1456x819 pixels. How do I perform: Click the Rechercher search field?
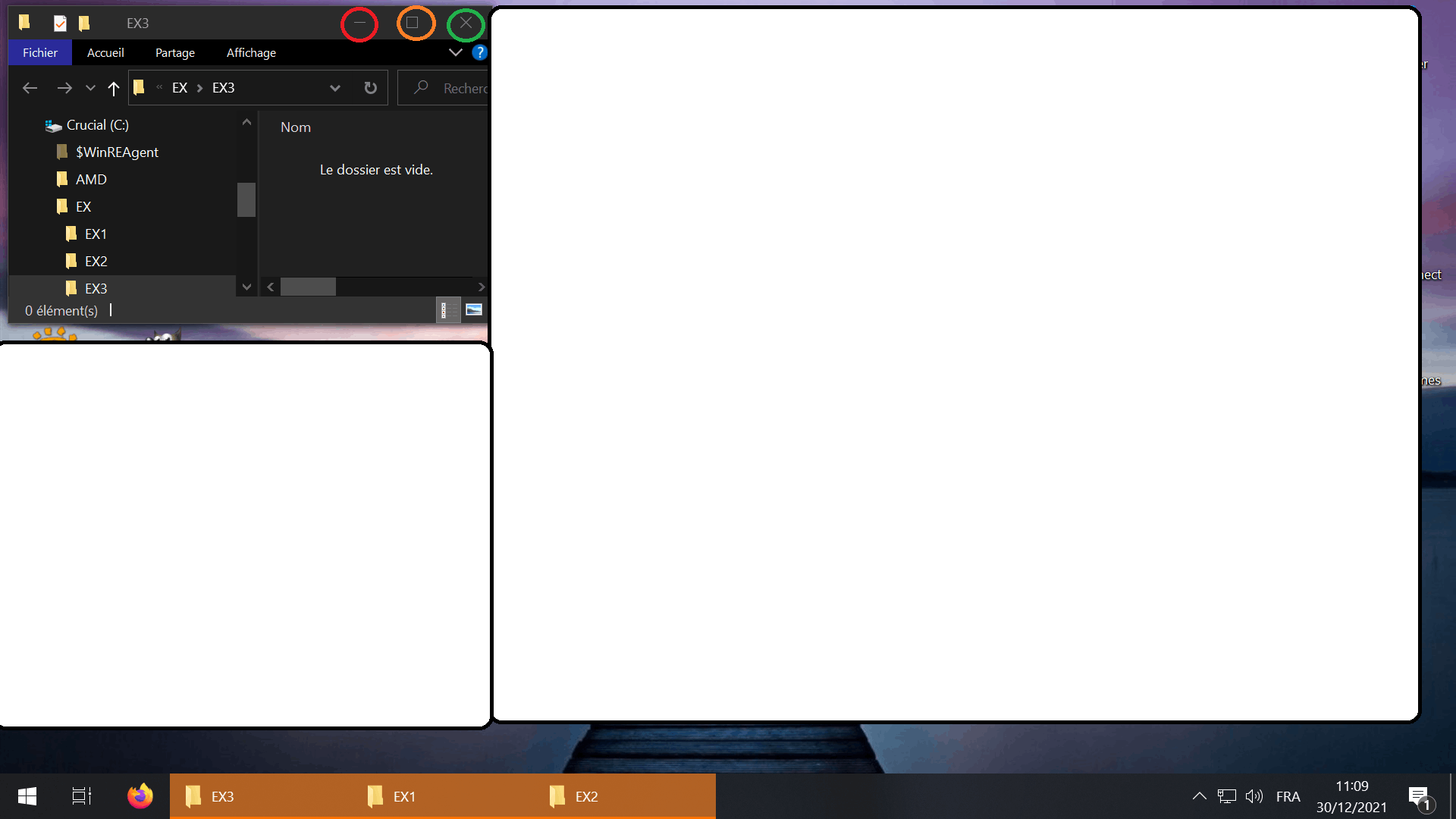(455, 88)
